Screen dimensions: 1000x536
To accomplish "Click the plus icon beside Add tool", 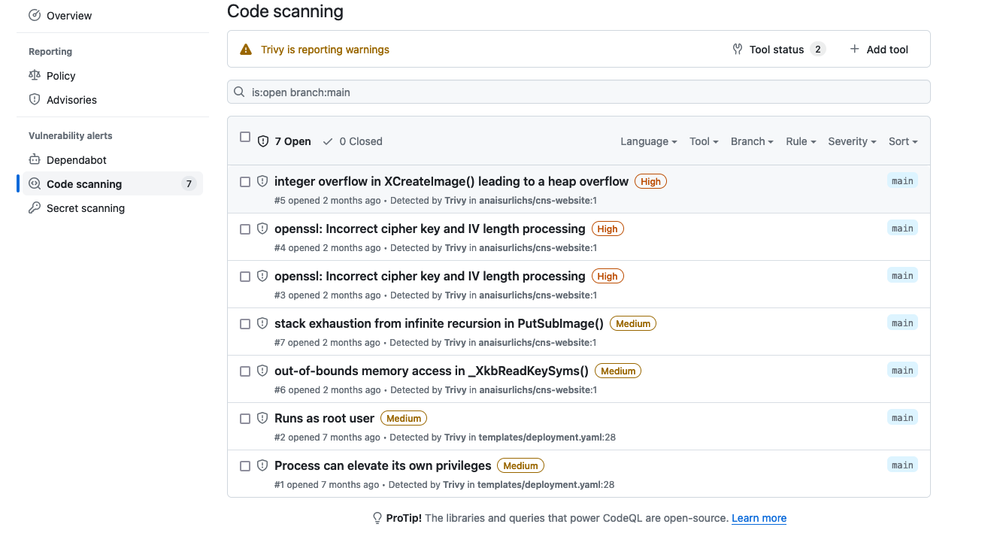I will tap(854, 49).
